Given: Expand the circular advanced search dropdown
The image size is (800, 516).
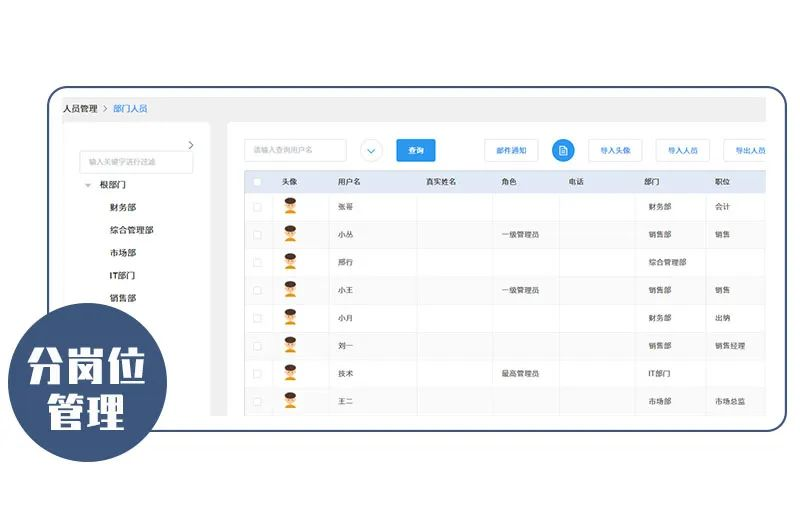Looking at the screenshot, I should (371, 150).
